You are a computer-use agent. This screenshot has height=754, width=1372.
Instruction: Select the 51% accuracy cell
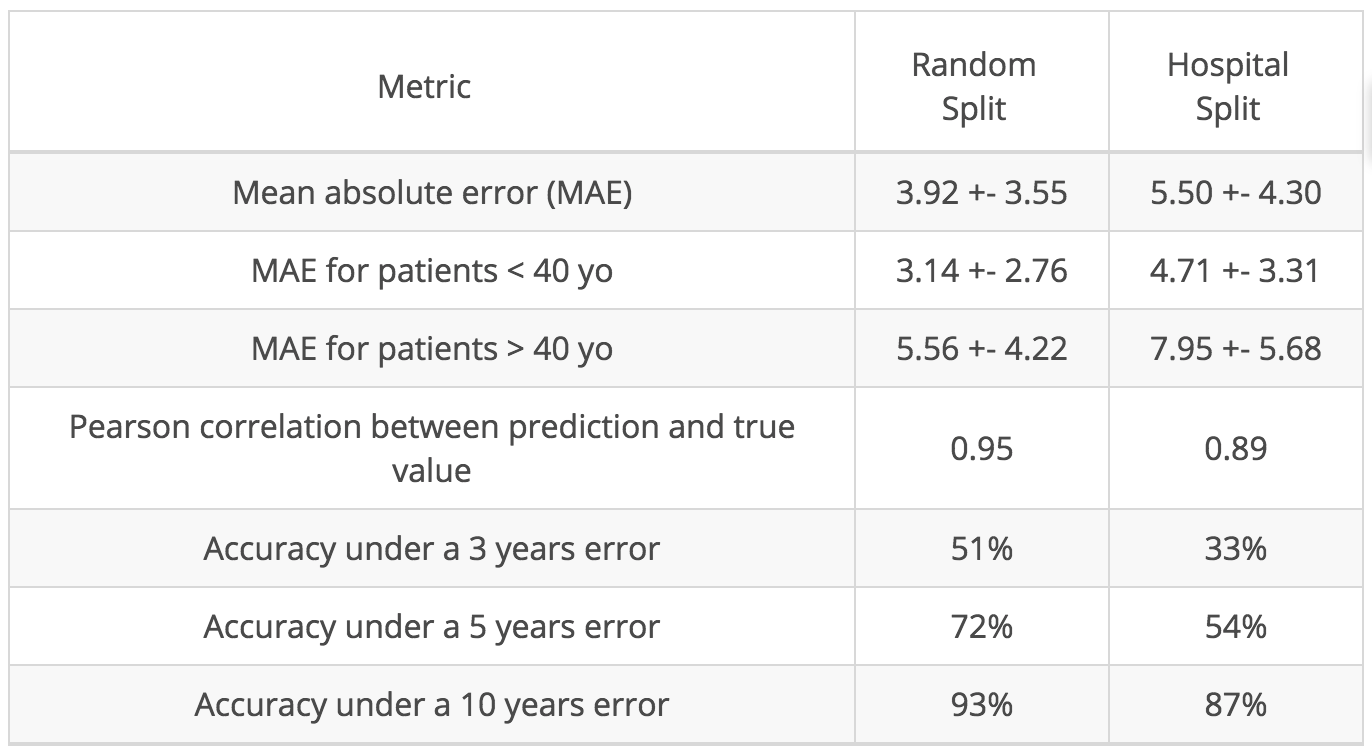coord(981,548)
